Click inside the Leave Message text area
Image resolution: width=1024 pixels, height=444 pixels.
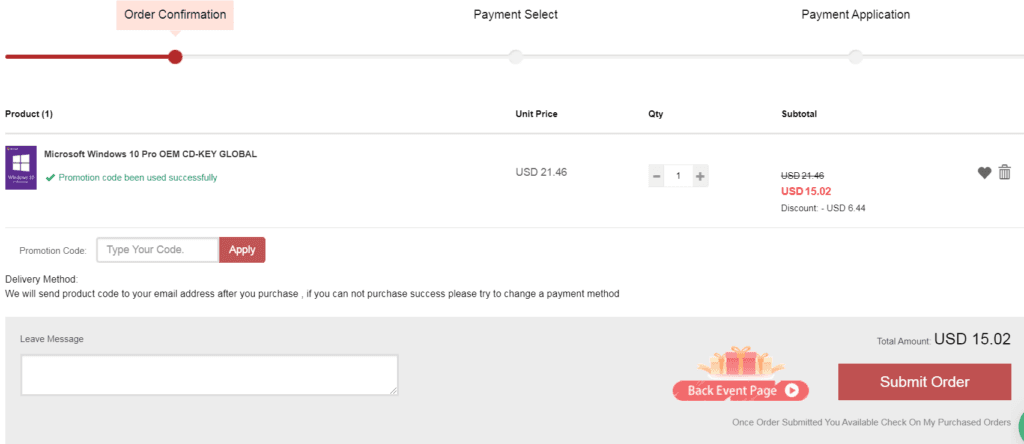pos(209,375)
